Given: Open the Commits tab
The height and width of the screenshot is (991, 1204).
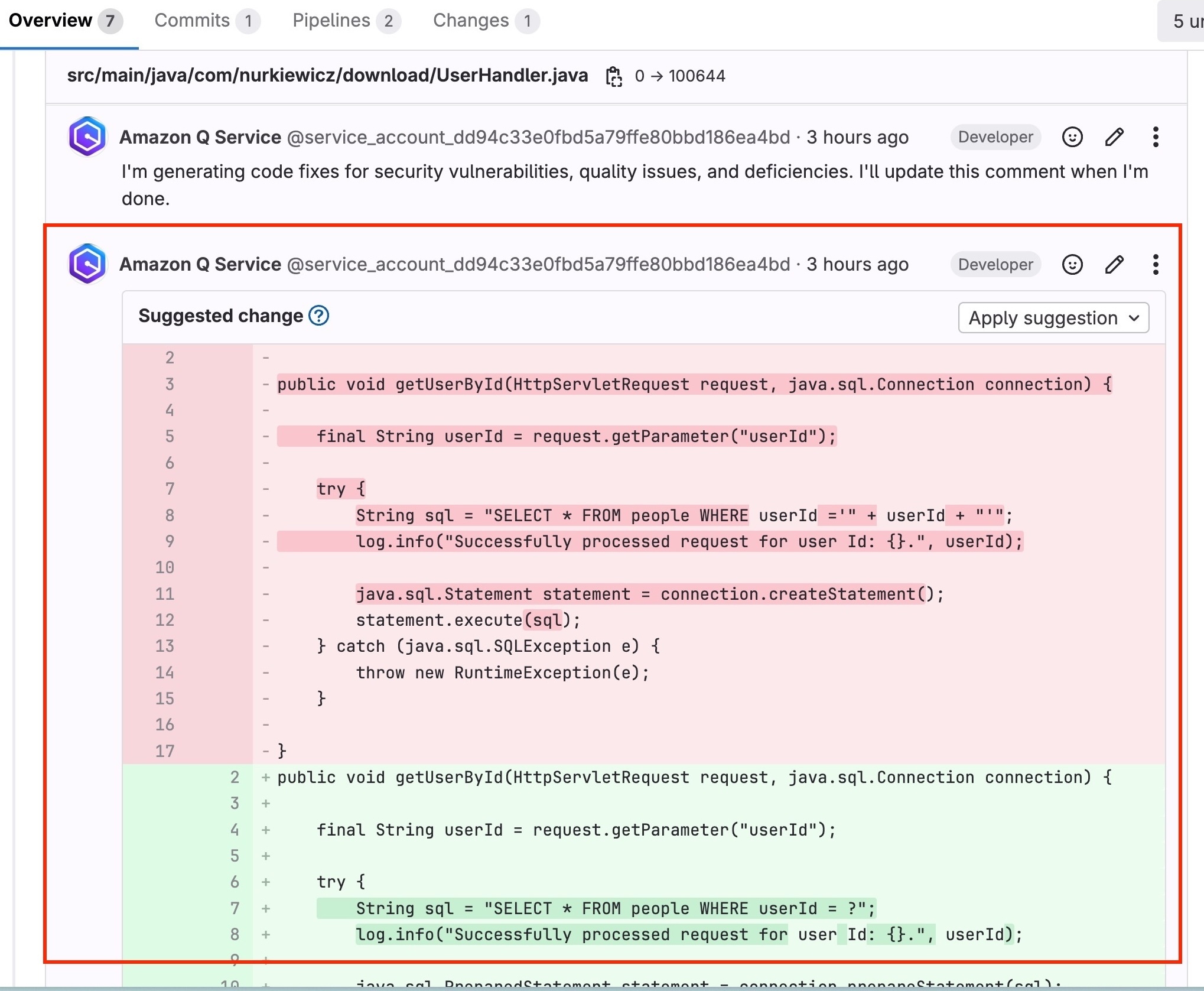Looking at the screenshot, I should (207, 21).
